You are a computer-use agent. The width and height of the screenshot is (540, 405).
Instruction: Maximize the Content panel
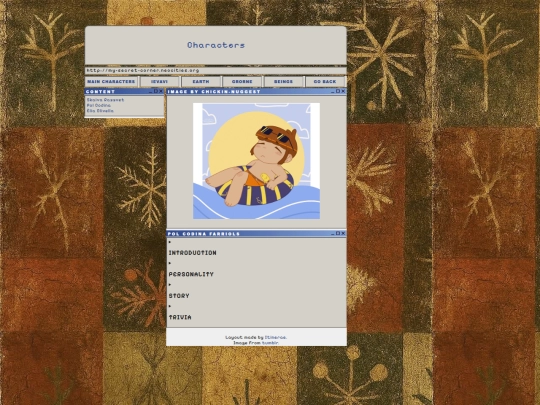[x=156, y=91]
